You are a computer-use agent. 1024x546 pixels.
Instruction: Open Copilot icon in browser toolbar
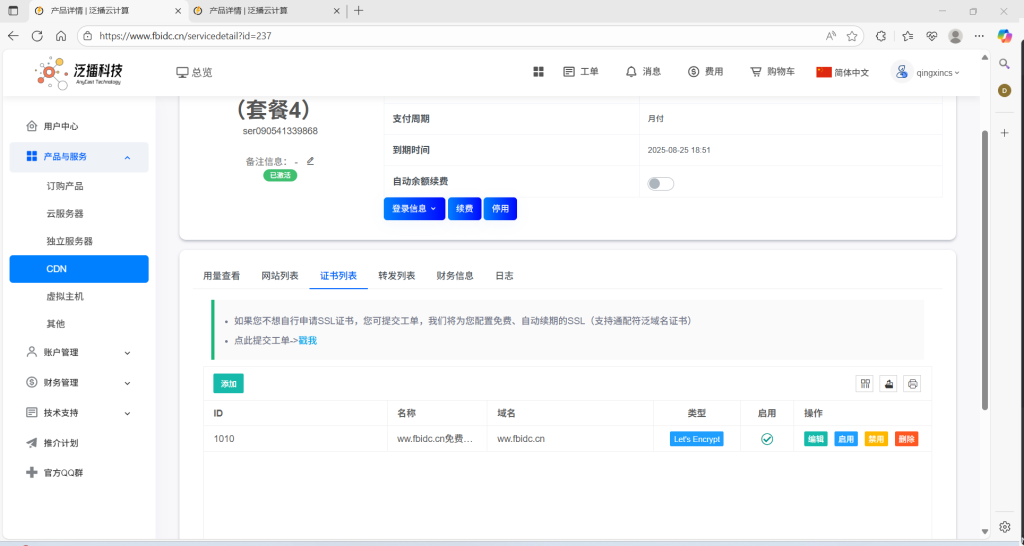coord(1004,36)
